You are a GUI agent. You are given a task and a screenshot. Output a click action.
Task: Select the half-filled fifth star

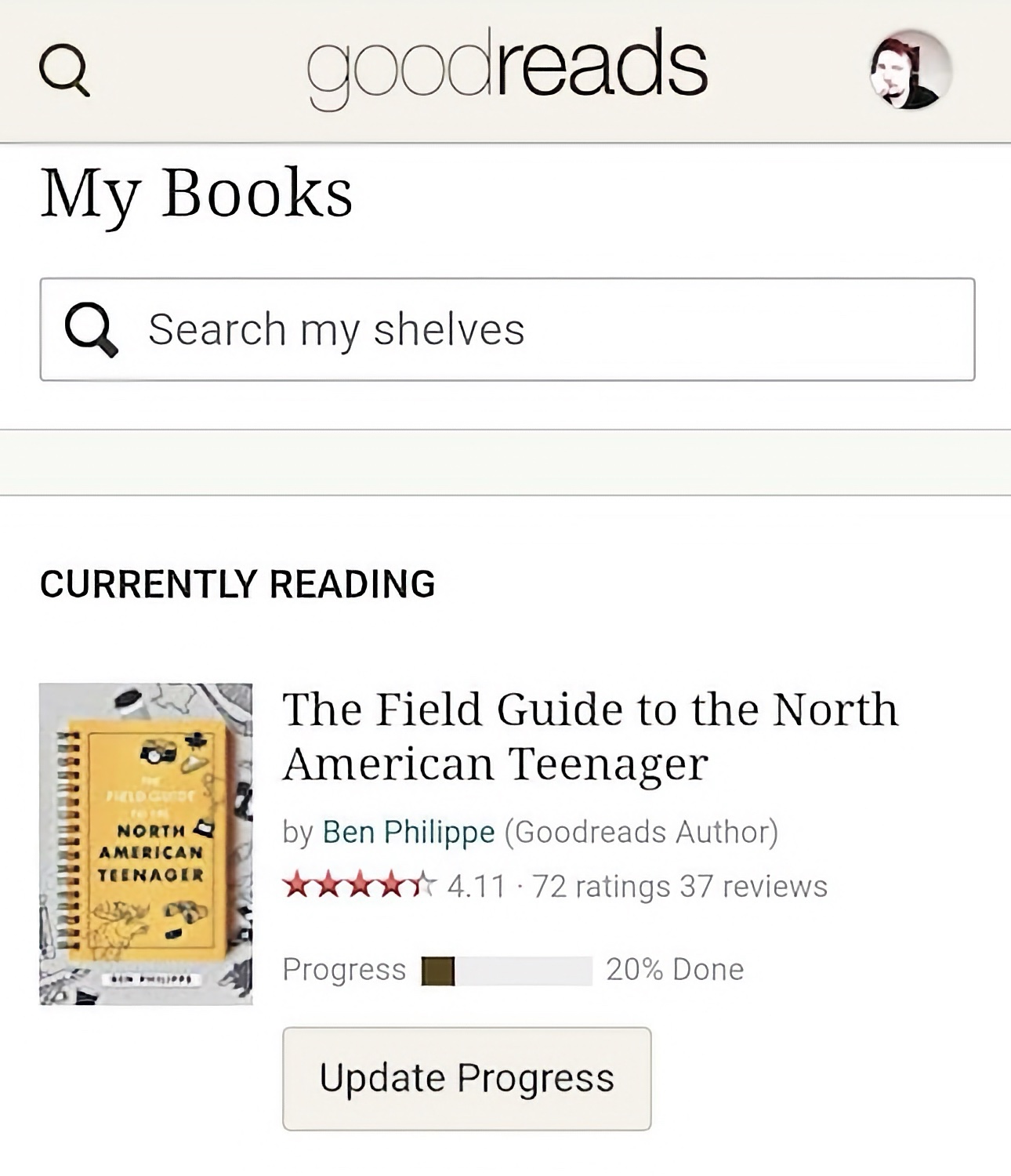[x=422, y=885]
